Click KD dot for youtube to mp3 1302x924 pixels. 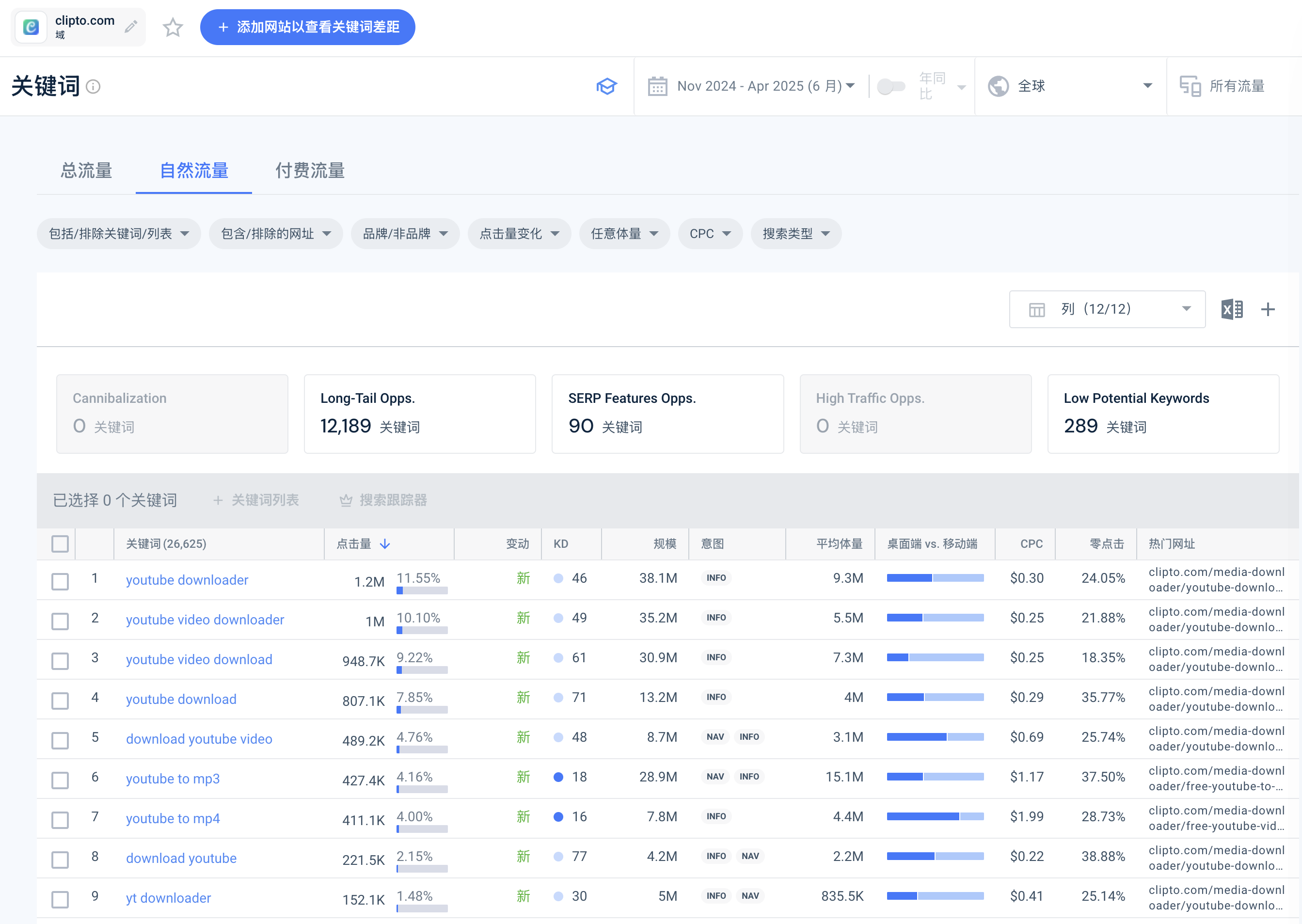pos(558,777)
